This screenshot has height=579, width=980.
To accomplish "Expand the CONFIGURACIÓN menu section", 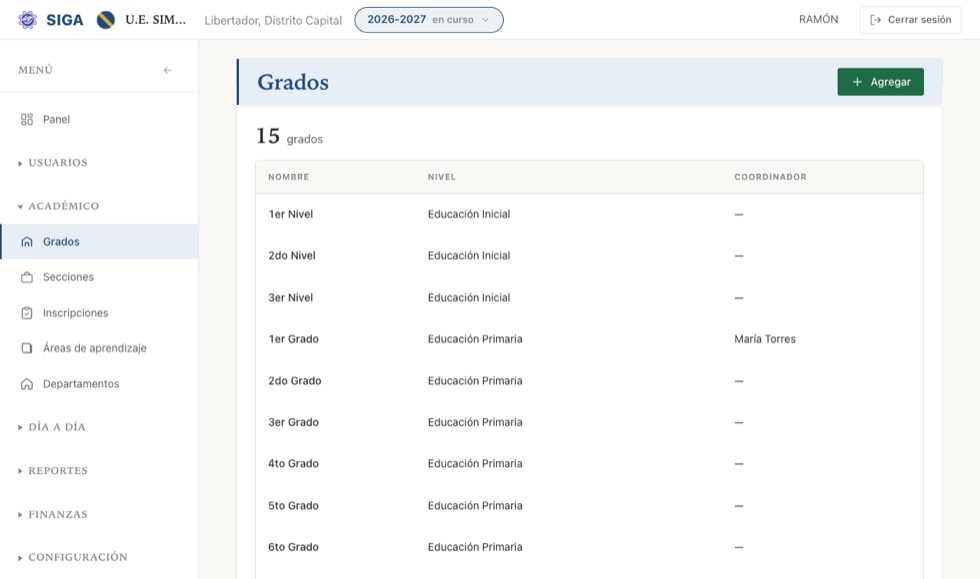I will tap(72, 557).
